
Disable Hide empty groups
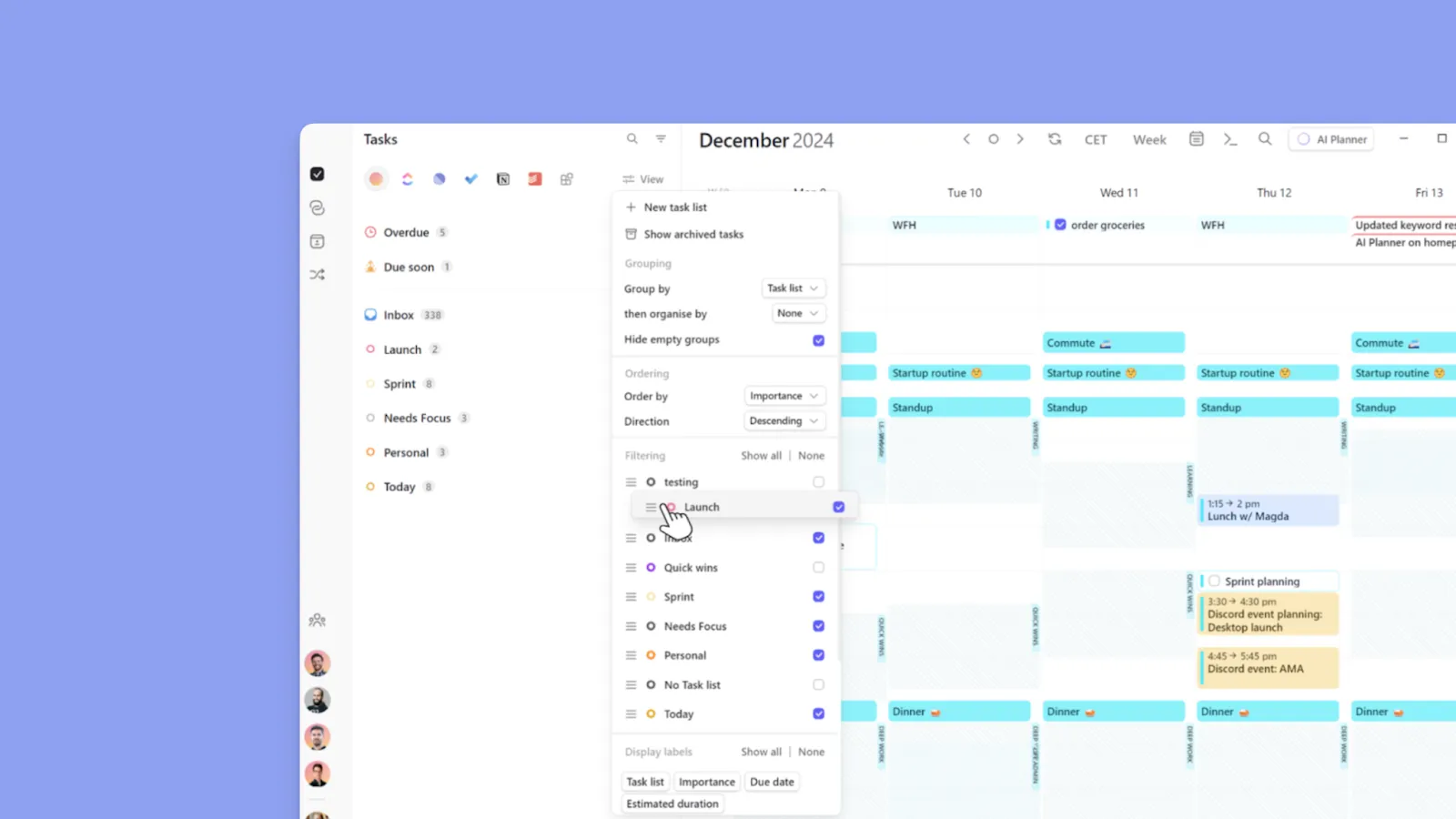pos(817,339)
